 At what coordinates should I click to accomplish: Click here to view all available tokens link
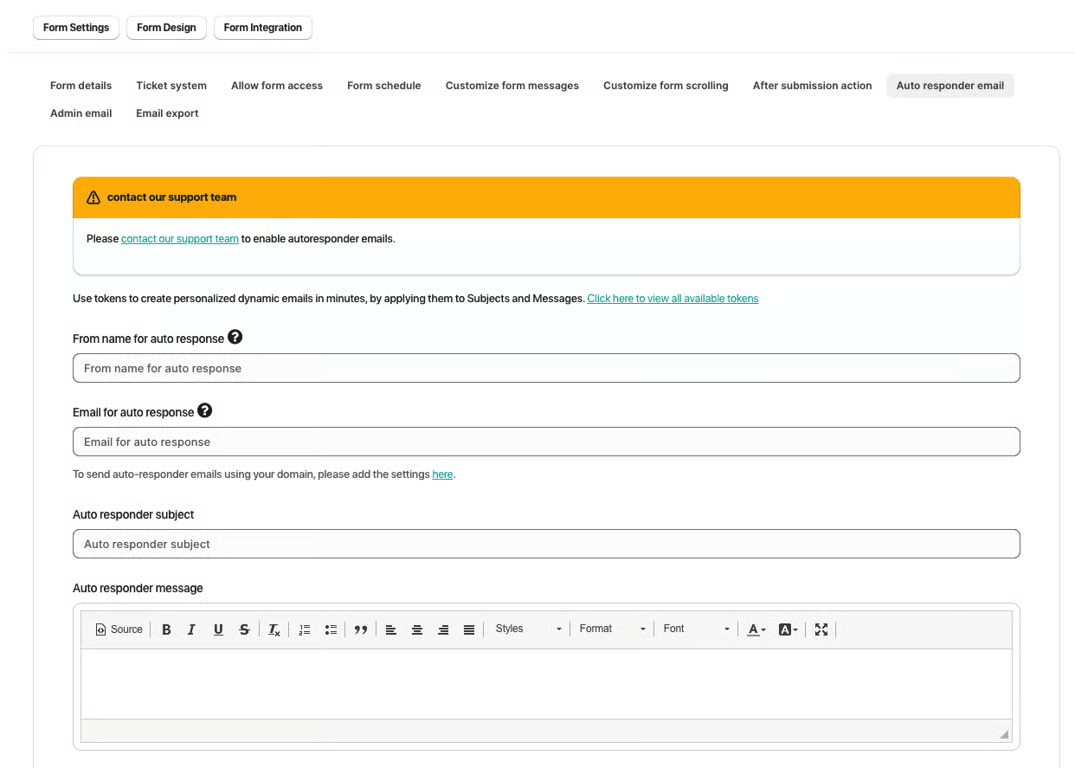(x=673, y=298)
